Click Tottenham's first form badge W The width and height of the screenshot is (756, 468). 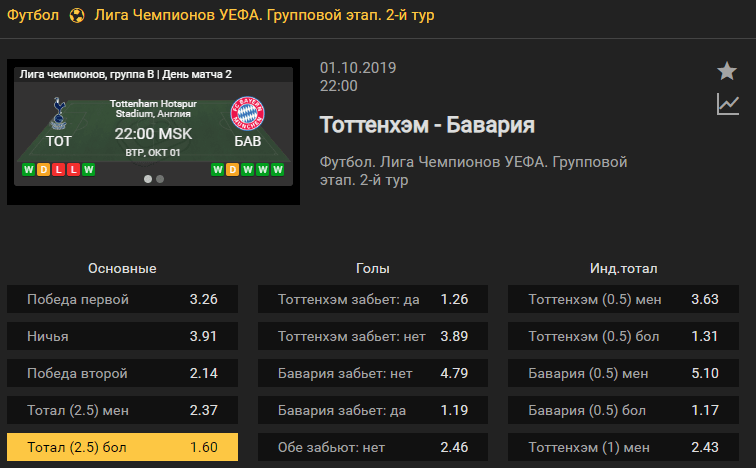(x=28, y=170)
